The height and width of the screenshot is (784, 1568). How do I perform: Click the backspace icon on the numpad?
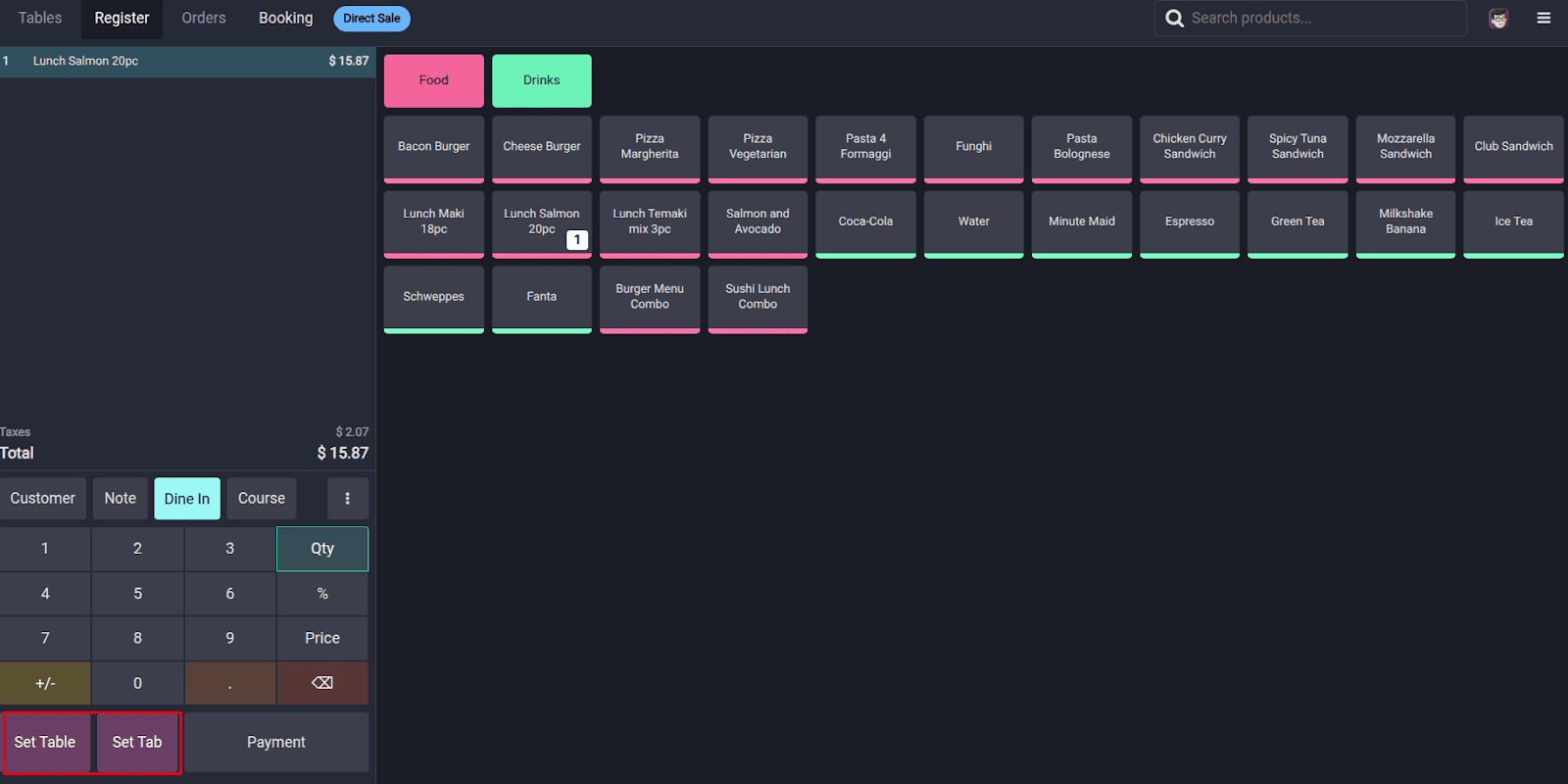click(322, 683)
